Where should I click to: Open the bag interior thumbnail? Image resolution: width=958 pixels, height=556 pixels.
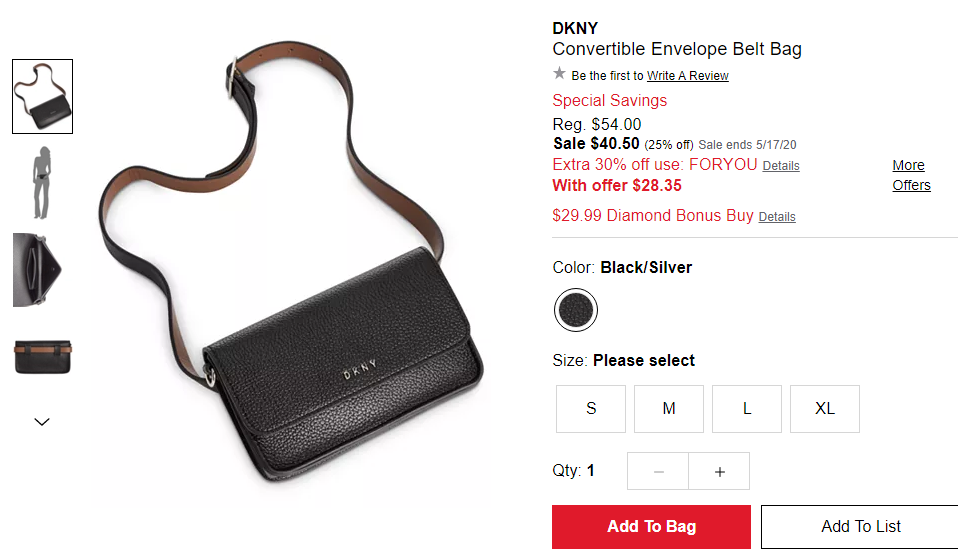click(37, 269)
